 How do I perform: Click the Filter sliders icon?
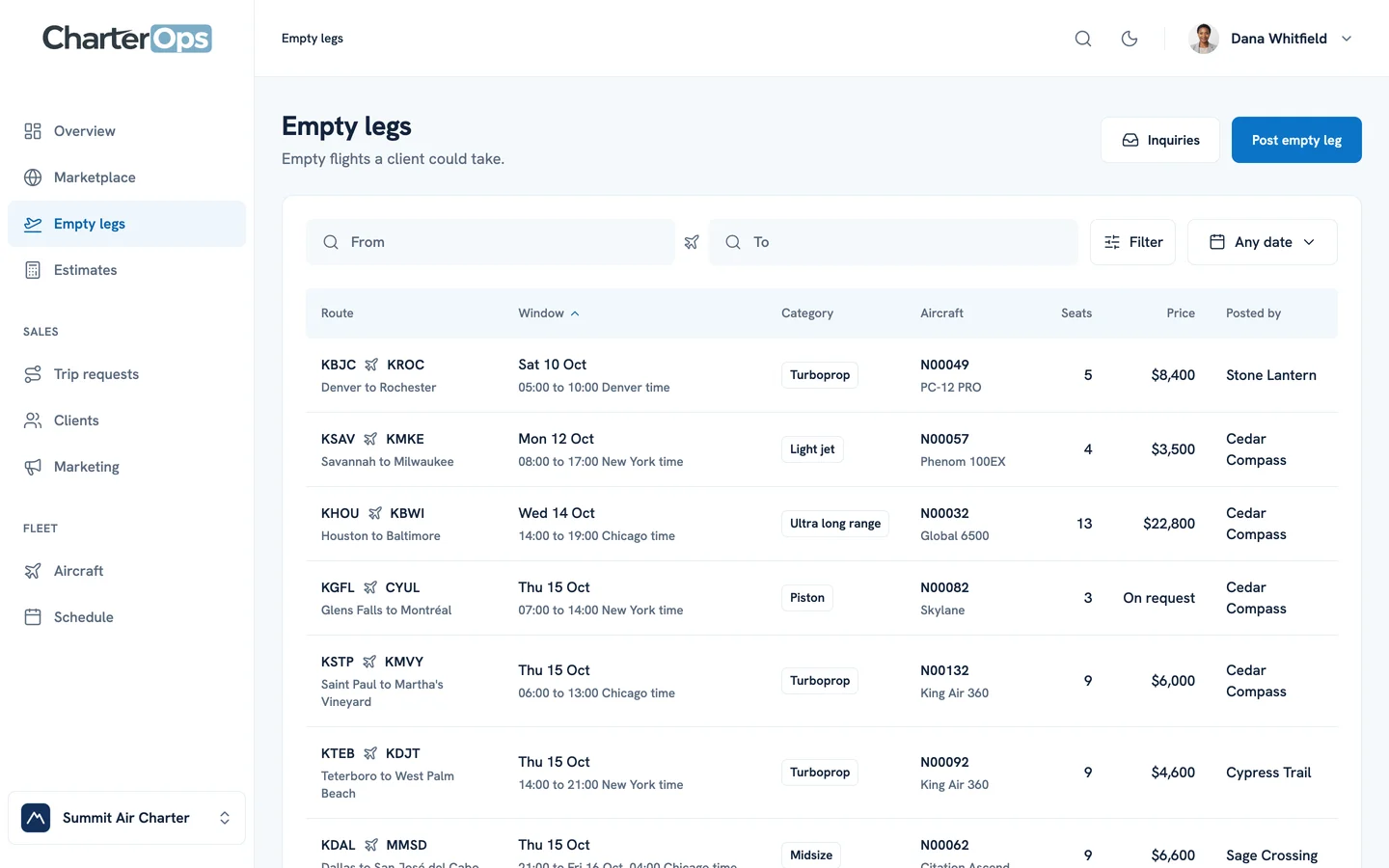tap(1112, 242)
